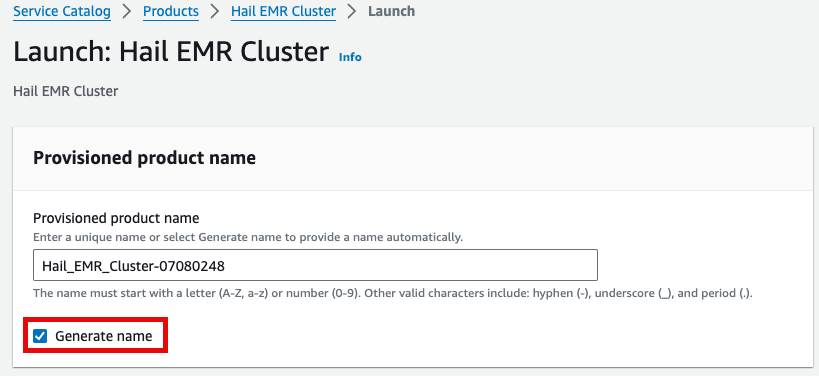
Task: Click the Generate name label text
Action: 103,336
